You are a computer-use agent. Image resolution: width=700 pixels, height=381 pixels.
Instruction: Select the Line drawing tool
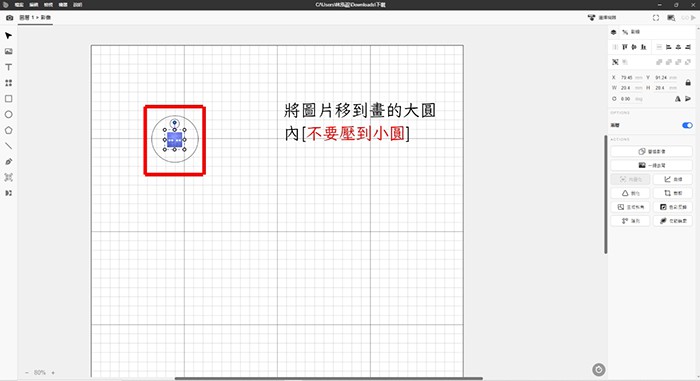8,146
